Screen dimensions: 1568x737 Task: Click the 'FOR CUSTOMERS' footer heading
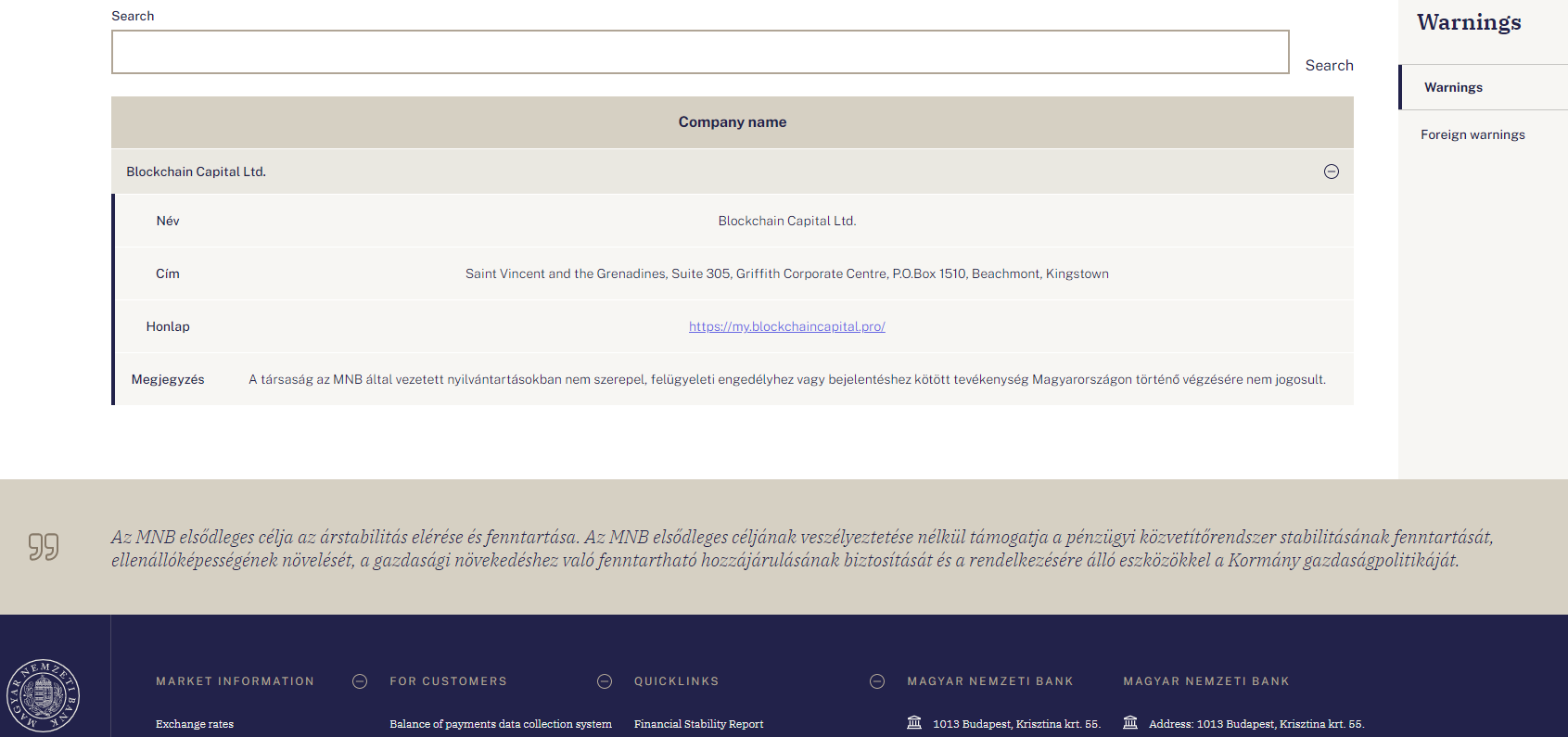pyautogui.click(x=448, y=681)
